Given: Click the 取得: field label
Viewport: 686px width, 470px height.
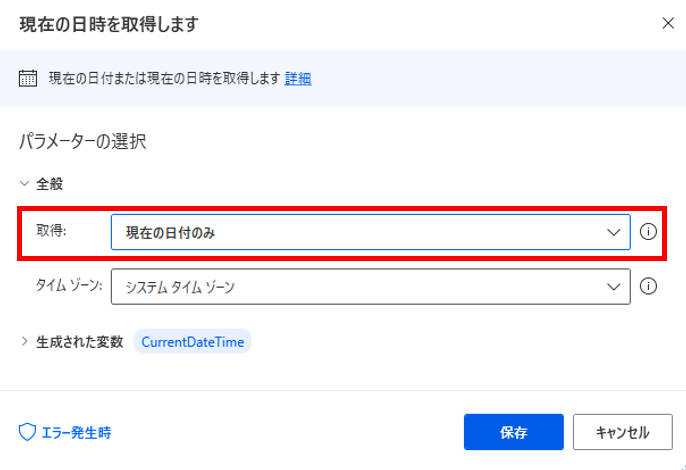Looking at the screenshot, I should pyautogui.click(x=51, y=230).
